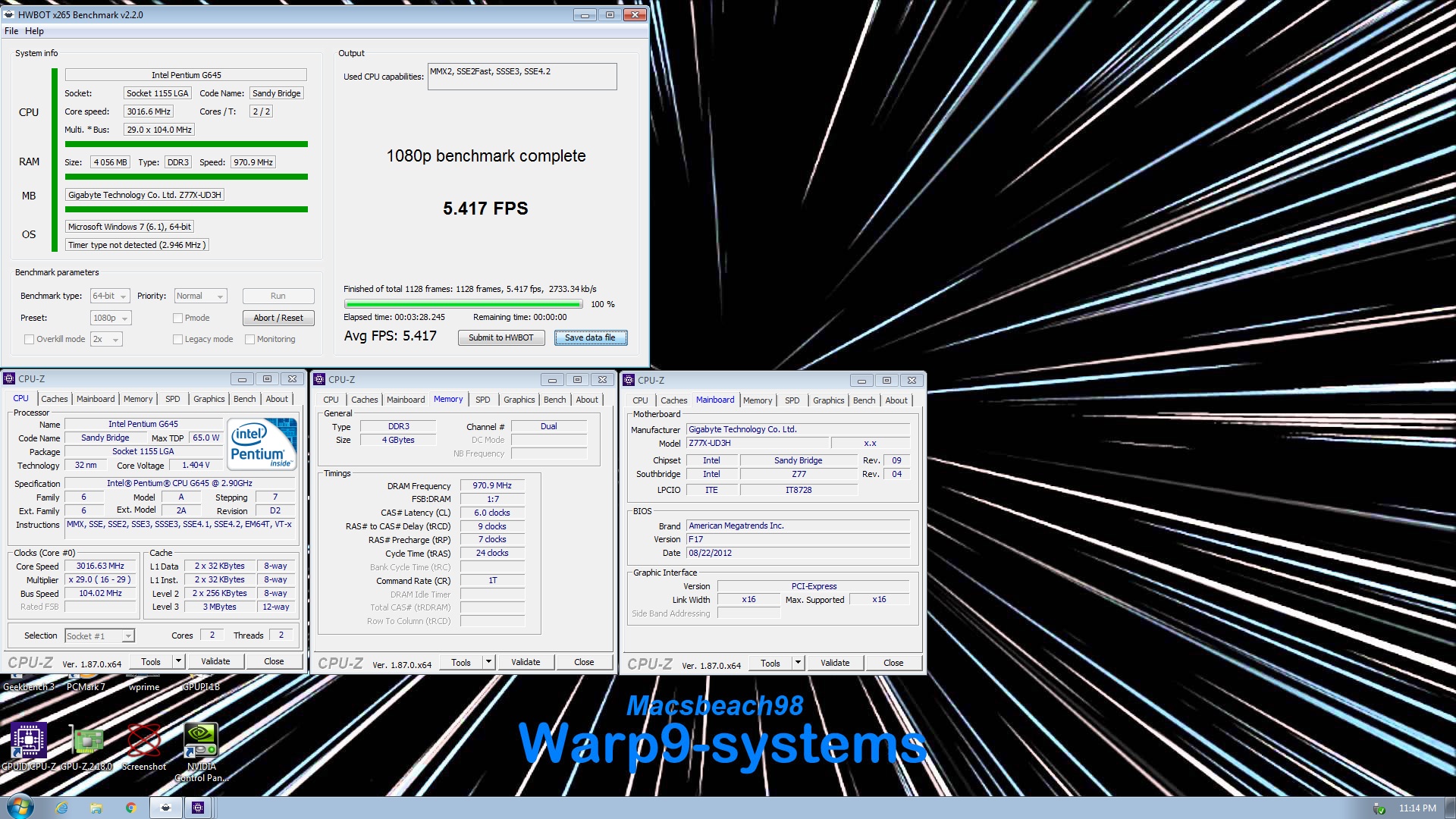1456x819 pixels.
Task: Click the PCMark 7 desktop label
Action: 86,687
